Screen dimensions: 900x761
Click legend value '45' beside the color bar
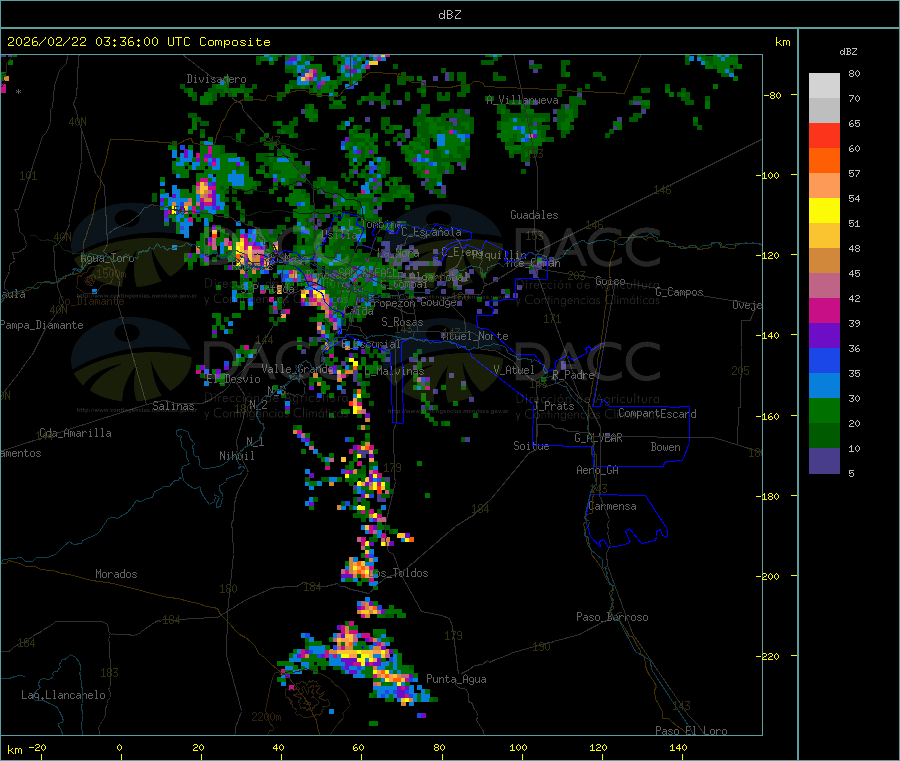pos(855,274)
